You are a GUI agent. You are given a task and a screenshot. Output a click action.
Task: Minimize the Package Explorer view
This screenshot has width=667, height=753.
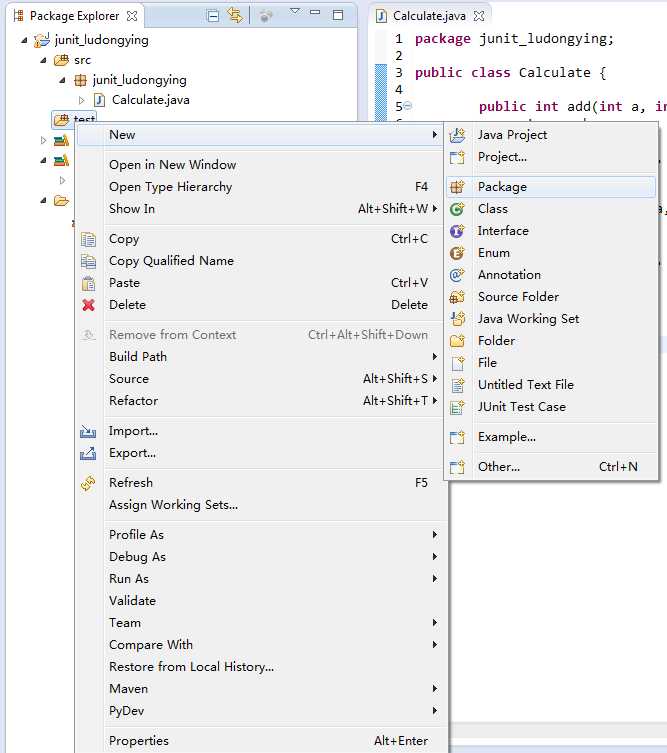point(315,12)
